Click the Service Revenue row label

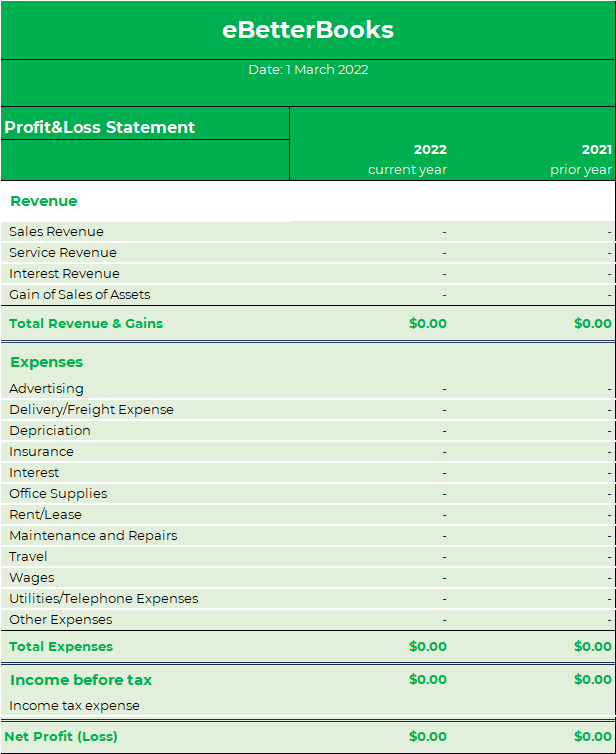tap(63, 253)
